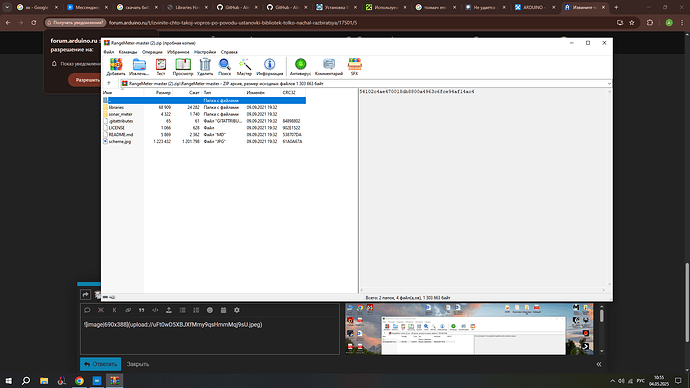Create SFX archive via toolbar icon

(354, 67)
